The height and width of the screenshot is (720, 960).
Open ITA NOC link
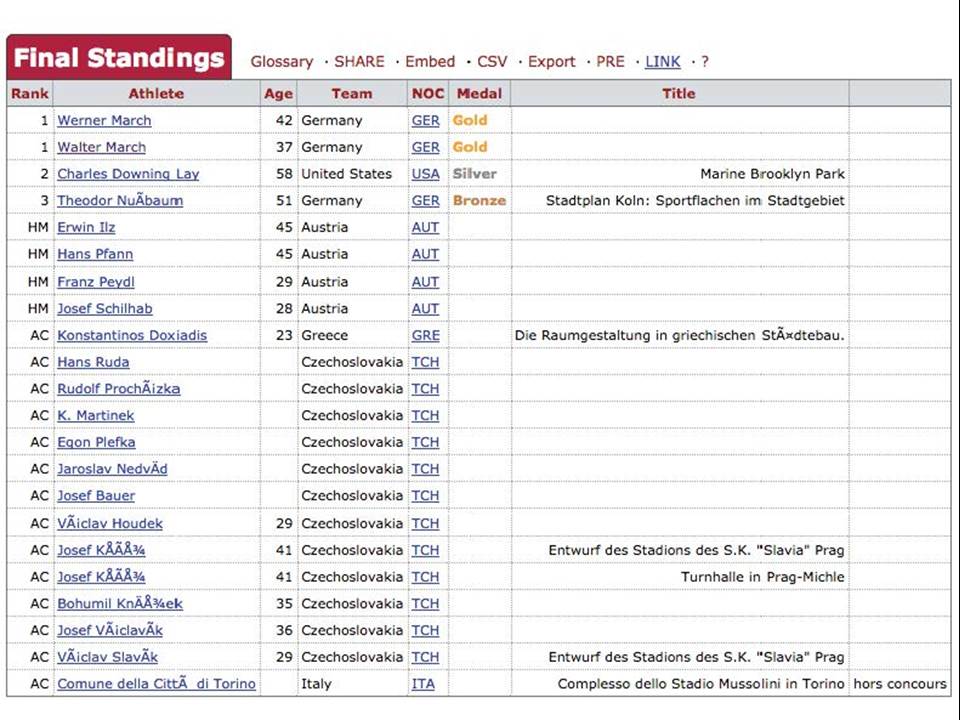(x=423, y=684)
